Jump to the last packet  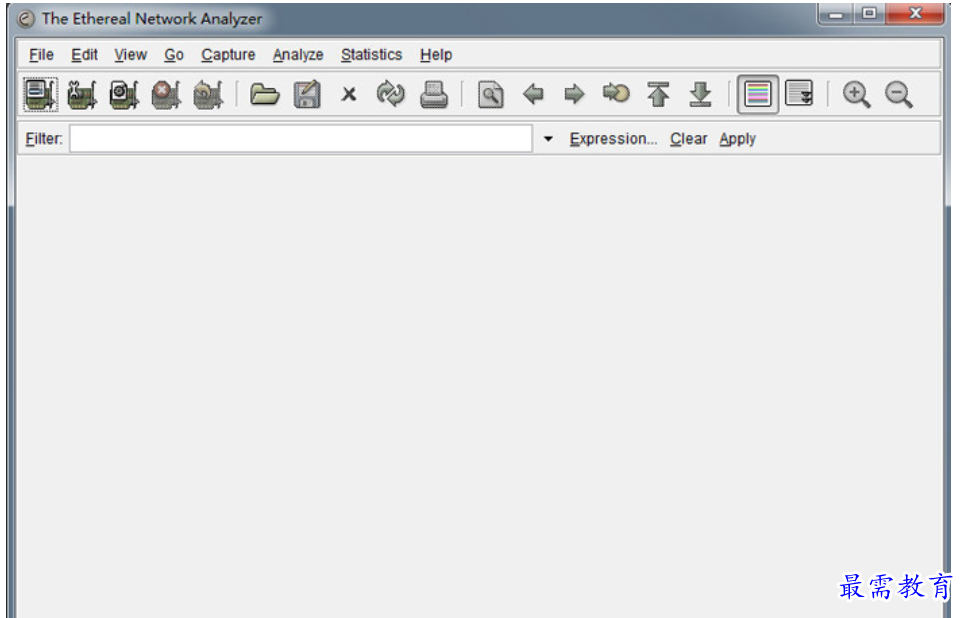click(x=700, y=94)
